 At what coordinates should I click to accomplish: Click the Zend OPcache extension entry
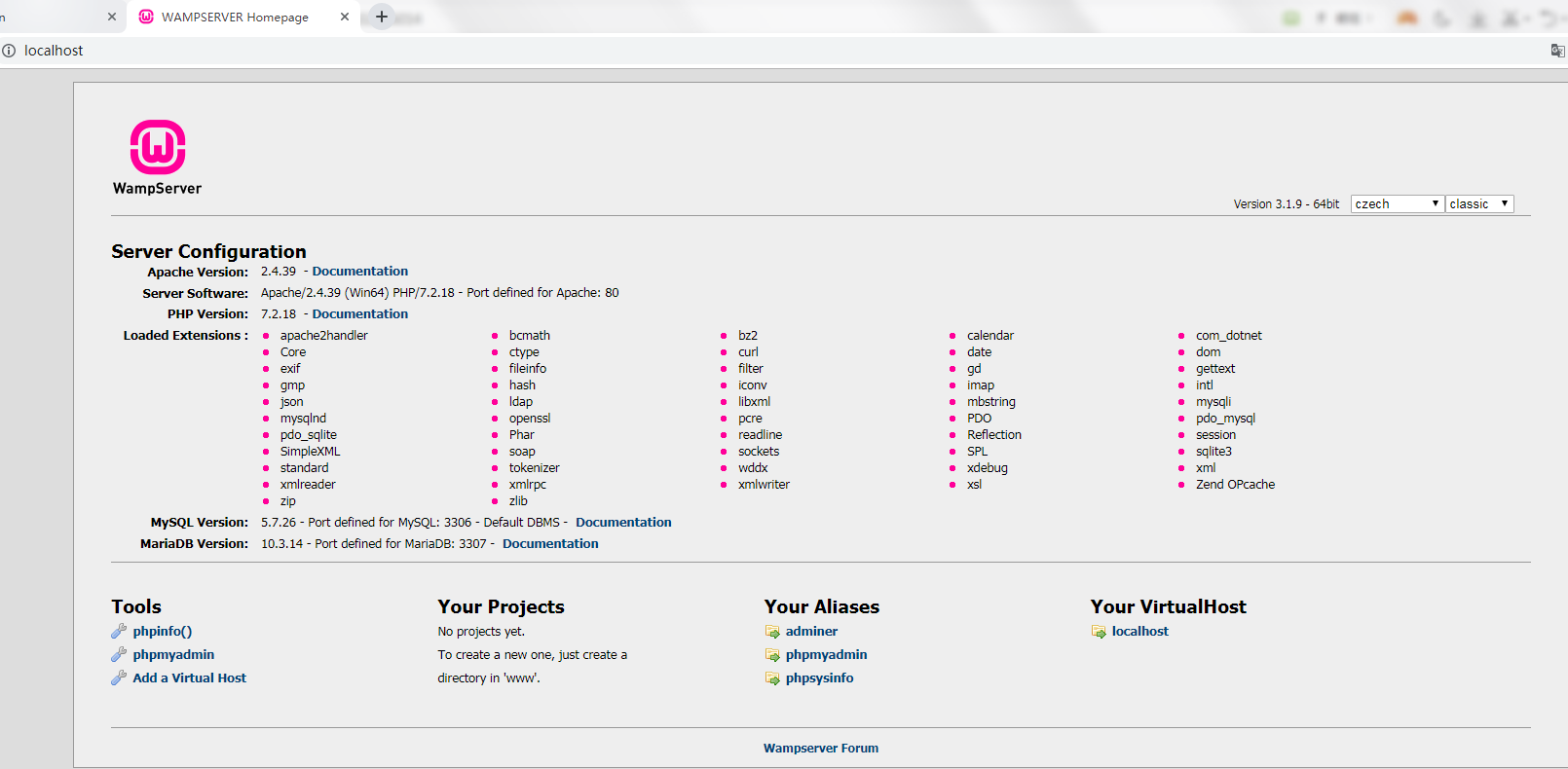(x=1235, y=485)
